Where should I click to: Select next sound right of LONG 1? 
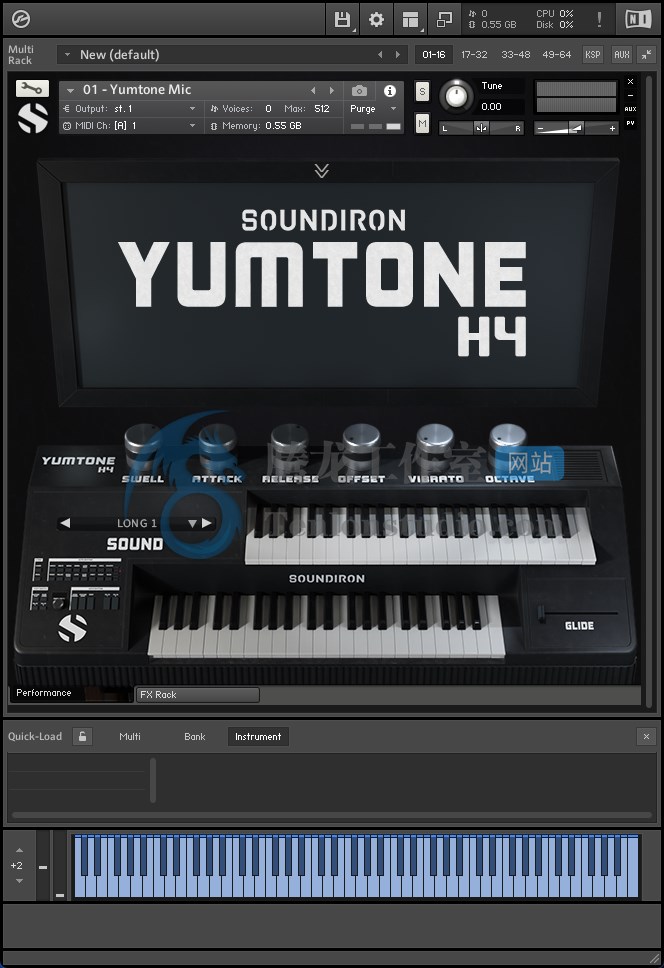(207, 523)
